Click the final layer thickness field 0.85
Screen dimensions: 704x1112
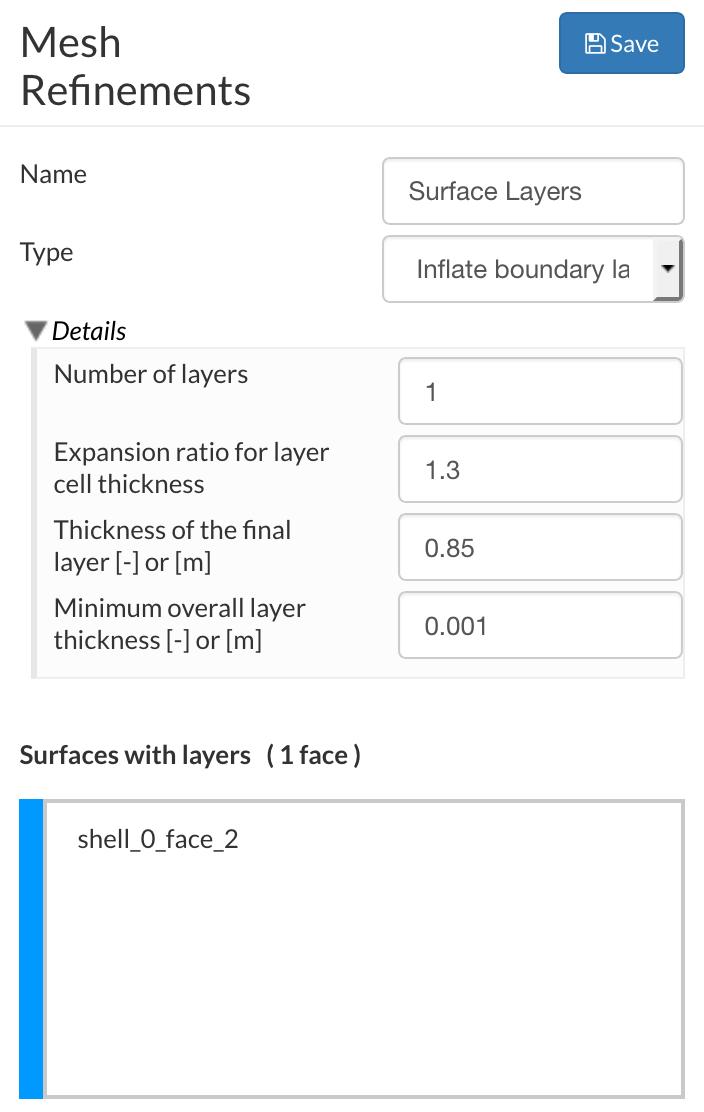[540, 548]
